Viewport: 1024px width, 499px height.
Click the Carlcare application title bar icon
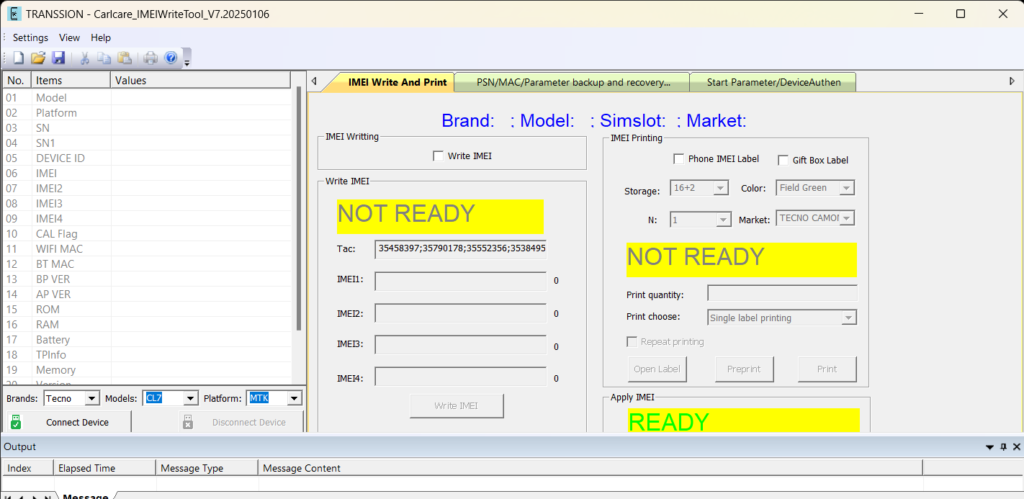point(13,14)
